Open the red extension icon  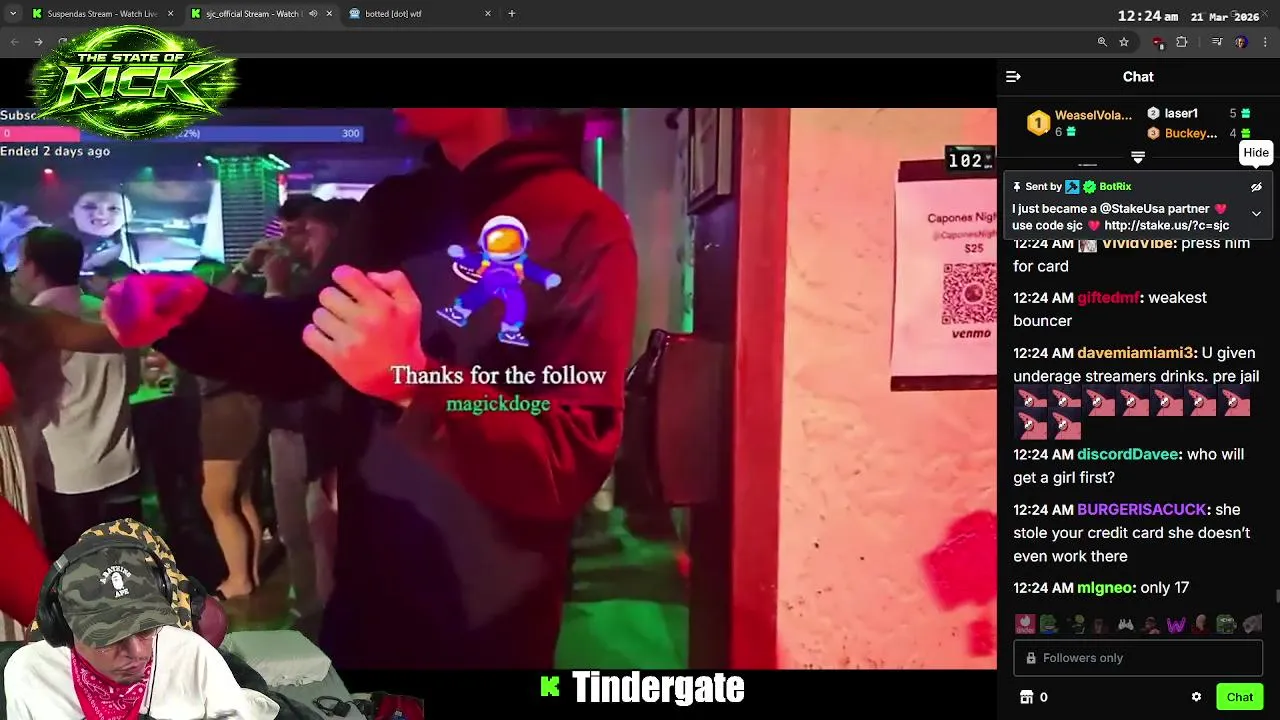point(1158,42)
